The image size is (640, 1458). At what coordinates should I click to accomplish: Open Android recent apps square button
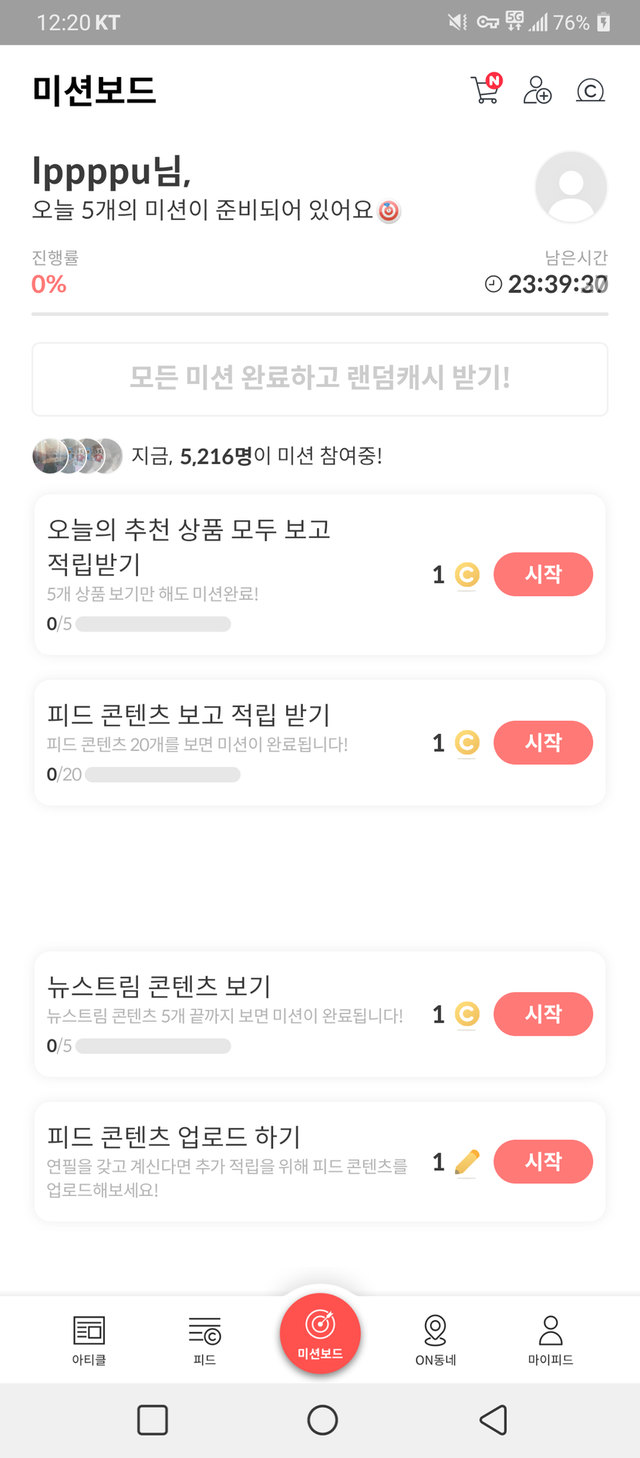tap(152, 1419)
